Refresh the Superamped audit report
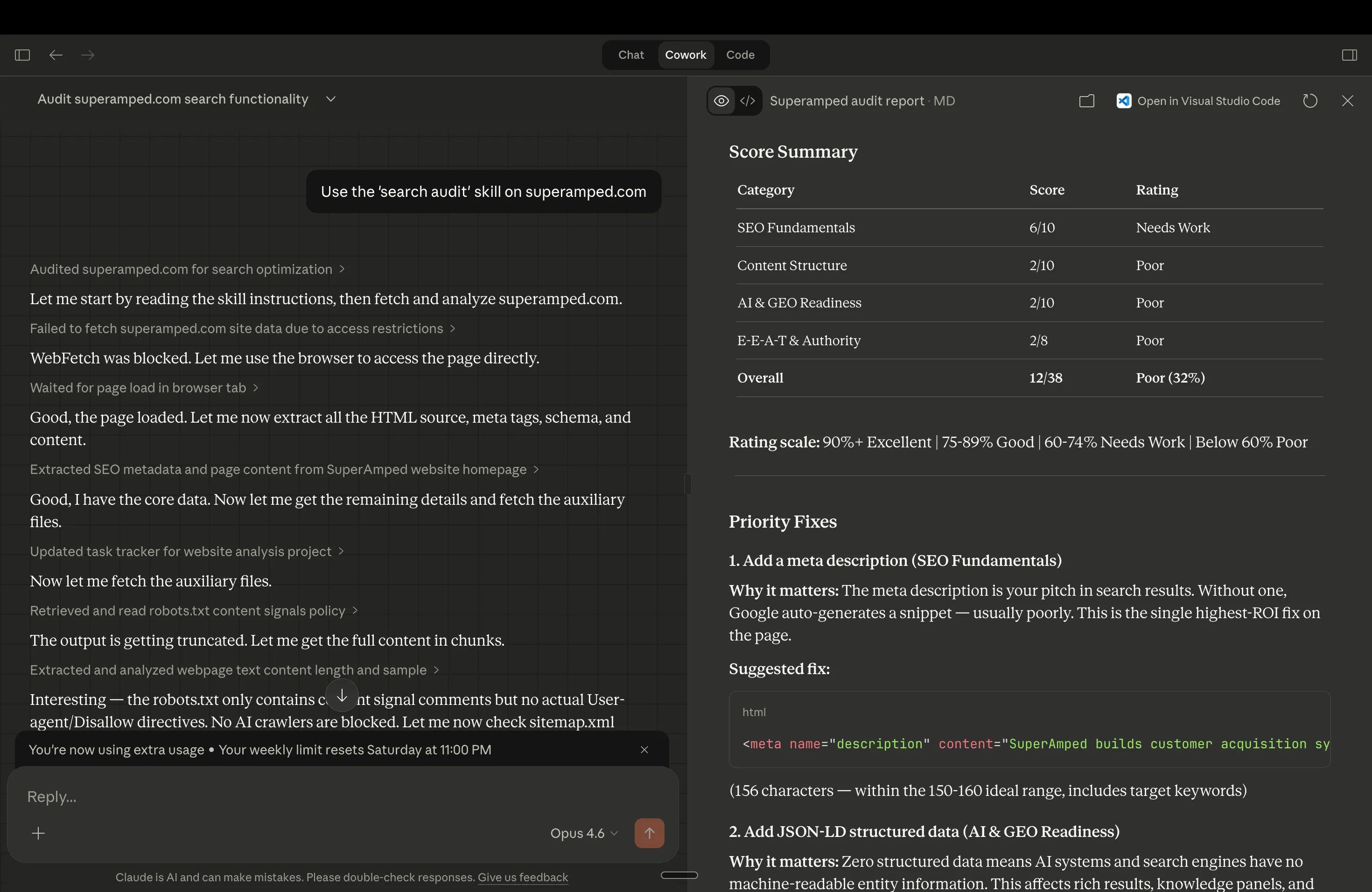Image resolution: width=1372 pixels, height=892 pixels. 1310,100
